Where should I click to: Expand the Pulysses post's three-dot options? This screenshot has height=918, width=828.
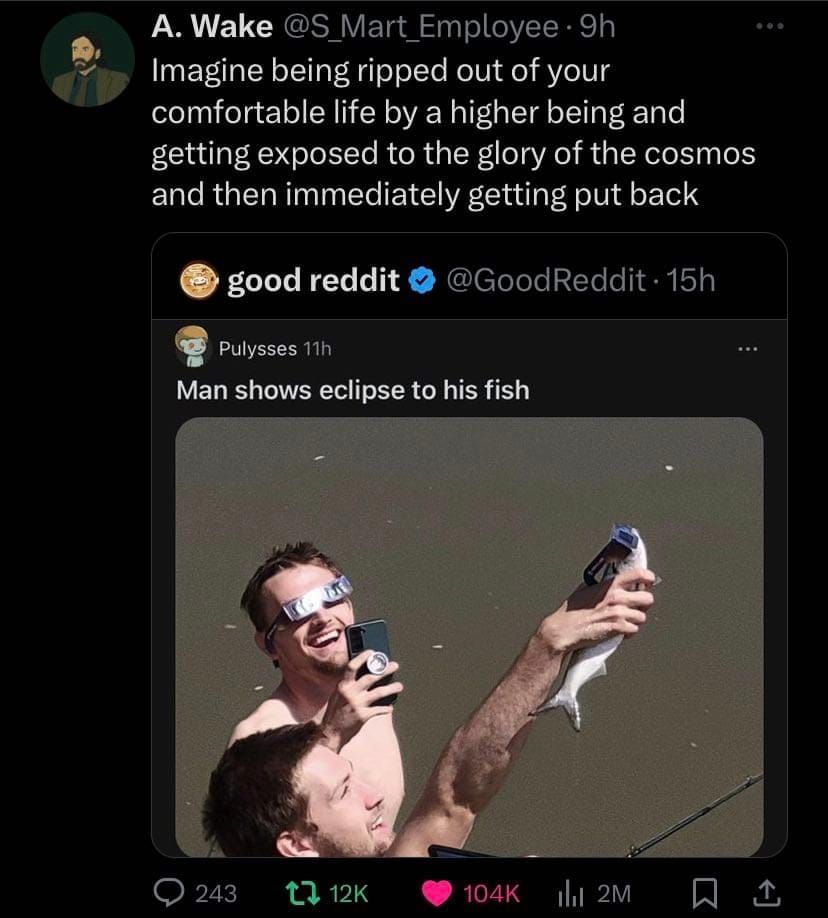[x=748, y=349]
